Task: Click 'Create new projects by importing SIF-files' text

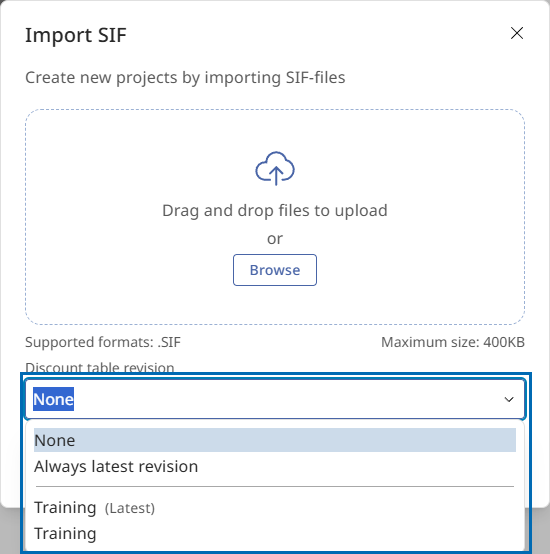Action: [x=185, y=77]
